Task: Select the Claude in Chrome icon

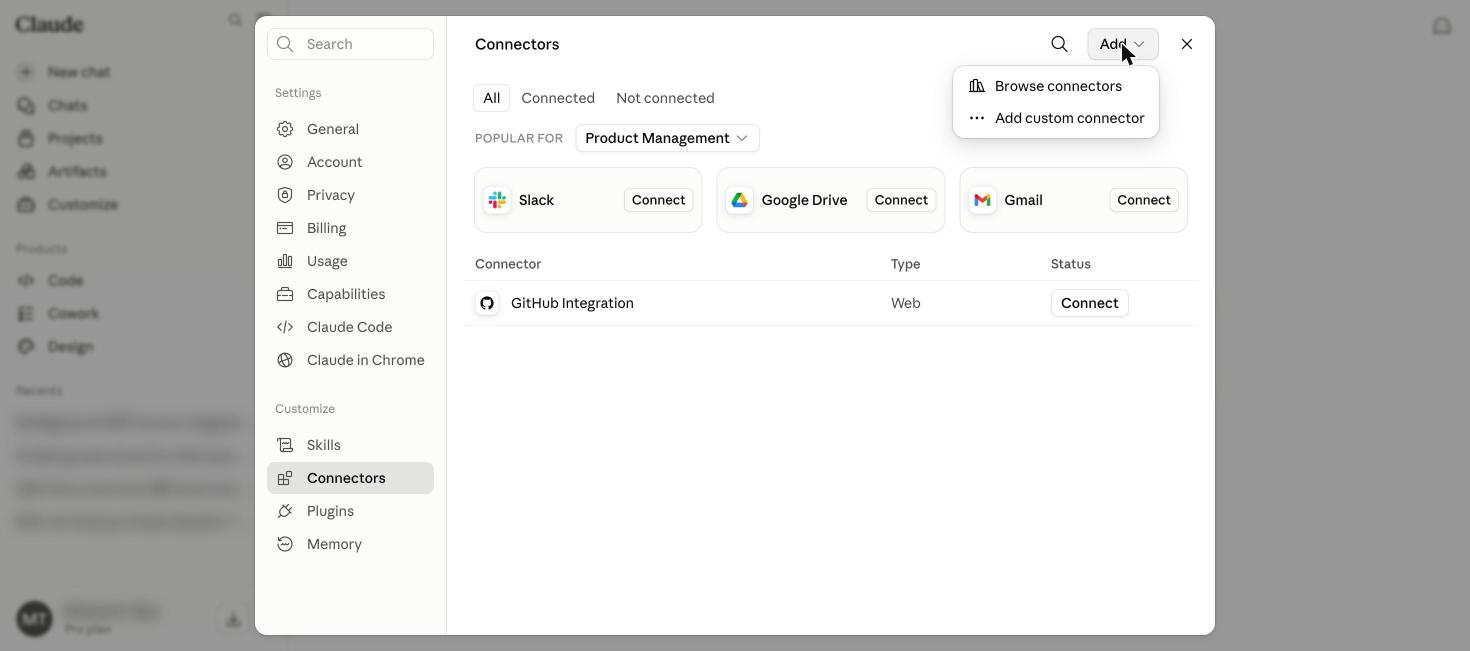Action: pos(285,360)
